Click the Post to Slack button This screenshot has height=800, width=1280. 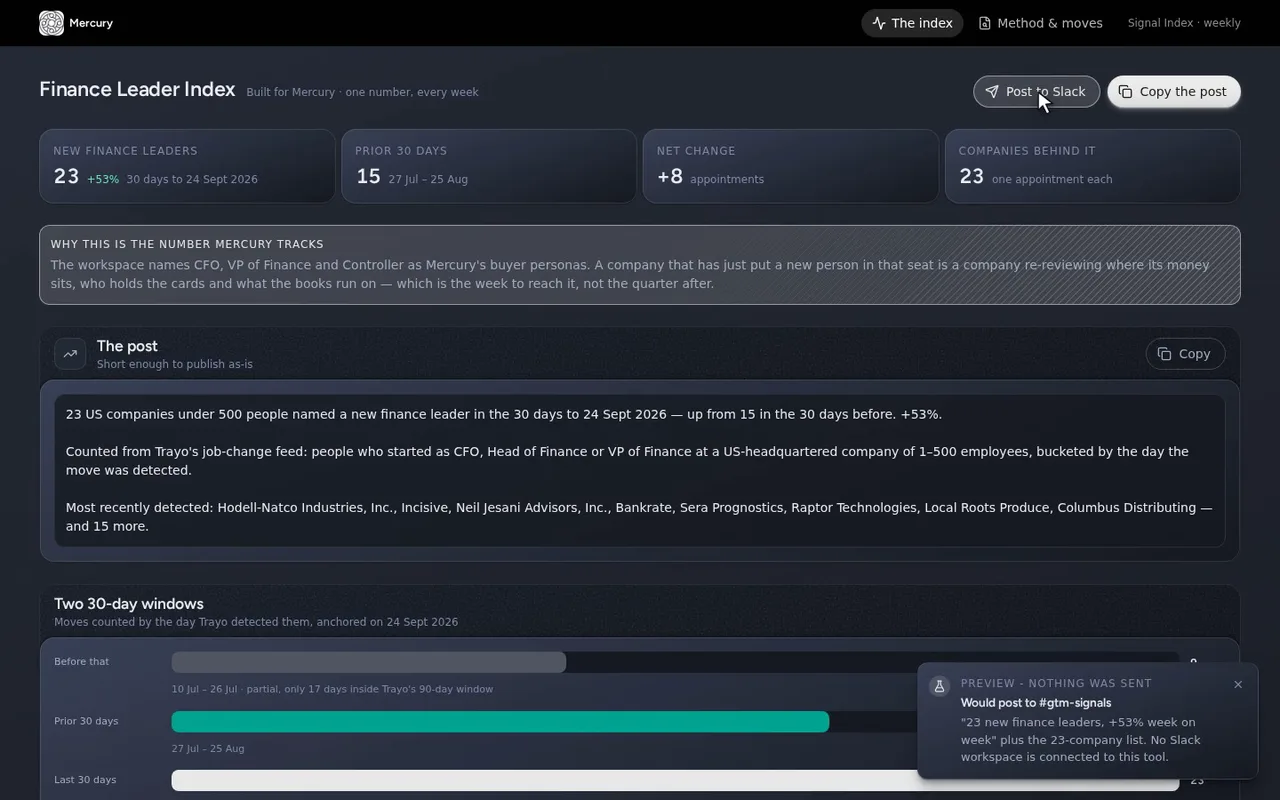coord(1036,91)
